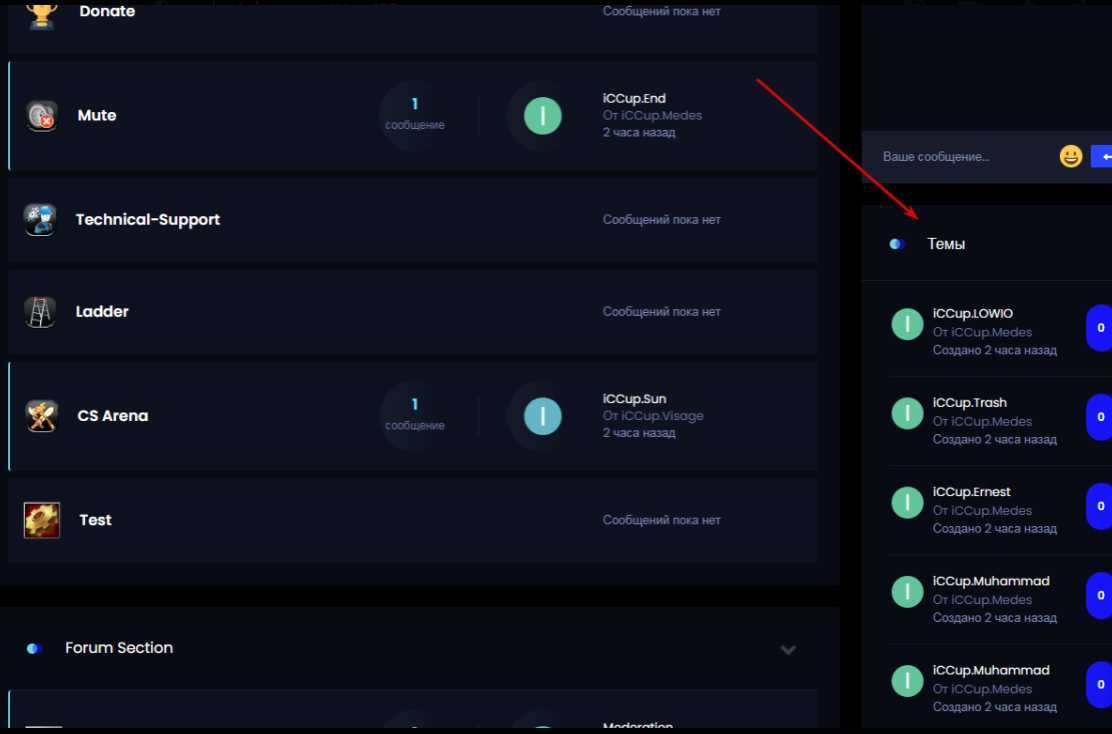Click the Forum Section heading
Image resolution: width=1112 pixels, height=734 pixels.
119,648
